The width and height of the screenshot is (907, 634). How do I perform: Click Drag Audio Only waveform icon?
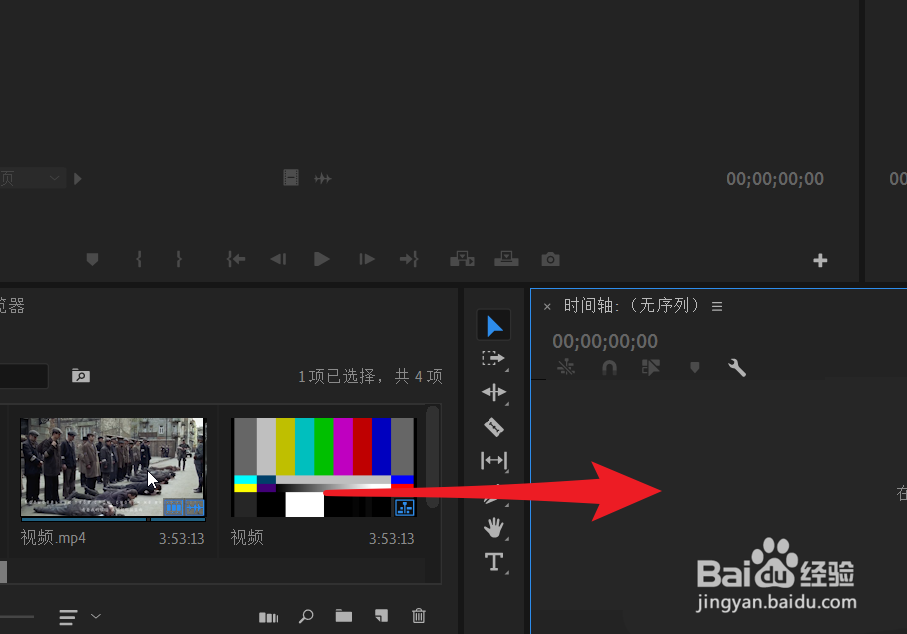coord(322,178)
